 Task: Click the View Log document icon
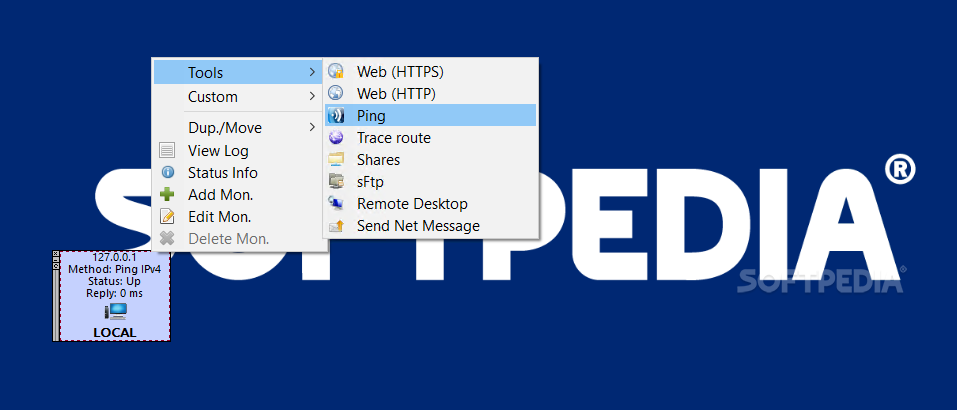point(167,150)
